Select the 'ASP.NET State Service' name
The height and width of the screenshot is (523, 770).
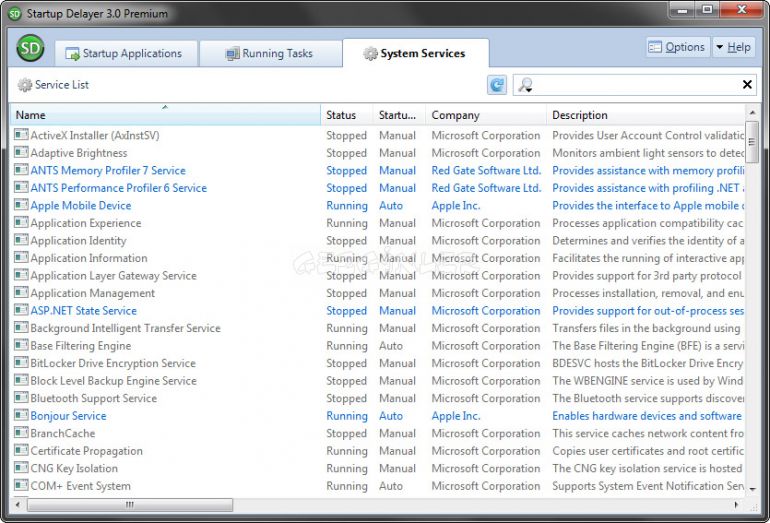coord(83,311)
